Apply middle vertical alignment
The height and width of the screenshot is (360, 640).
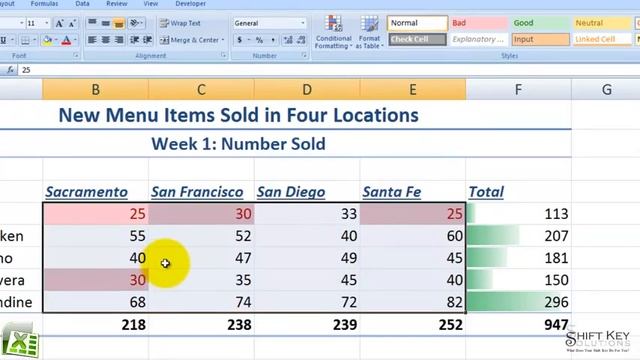(105, 23)
